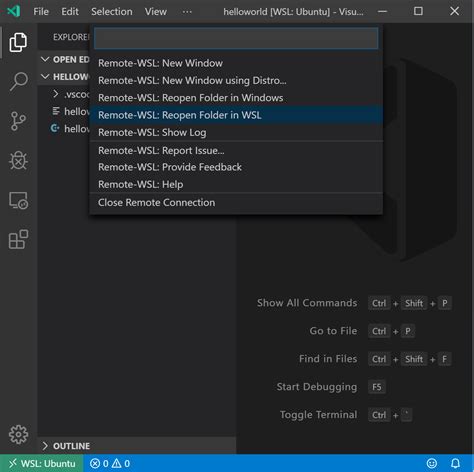Open errors and warnings status item
The height and width of the screenshot is (472, 474).
(x=110, y=463)
